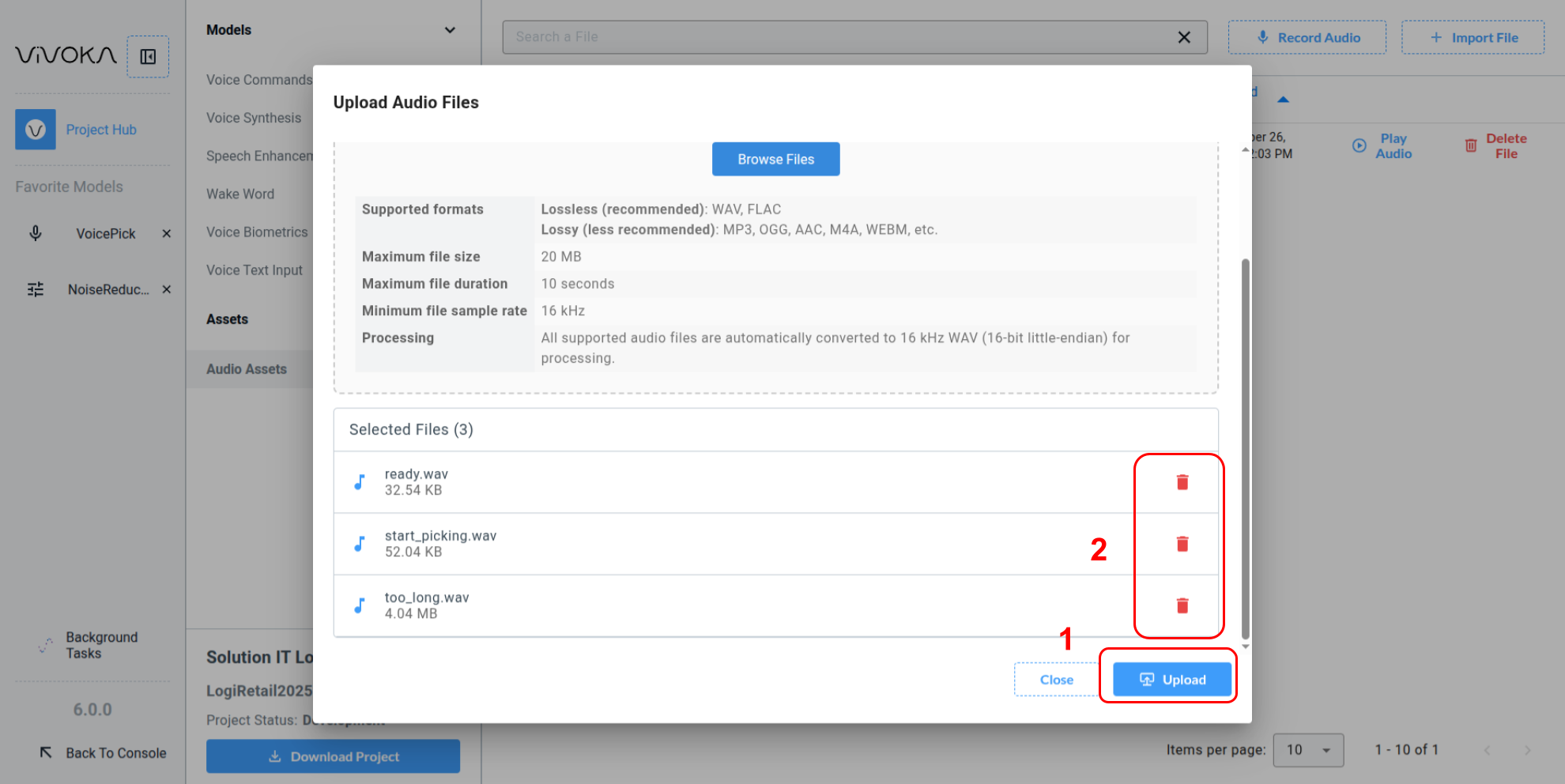Click the VoicePick microphone icon

[36, 234]
